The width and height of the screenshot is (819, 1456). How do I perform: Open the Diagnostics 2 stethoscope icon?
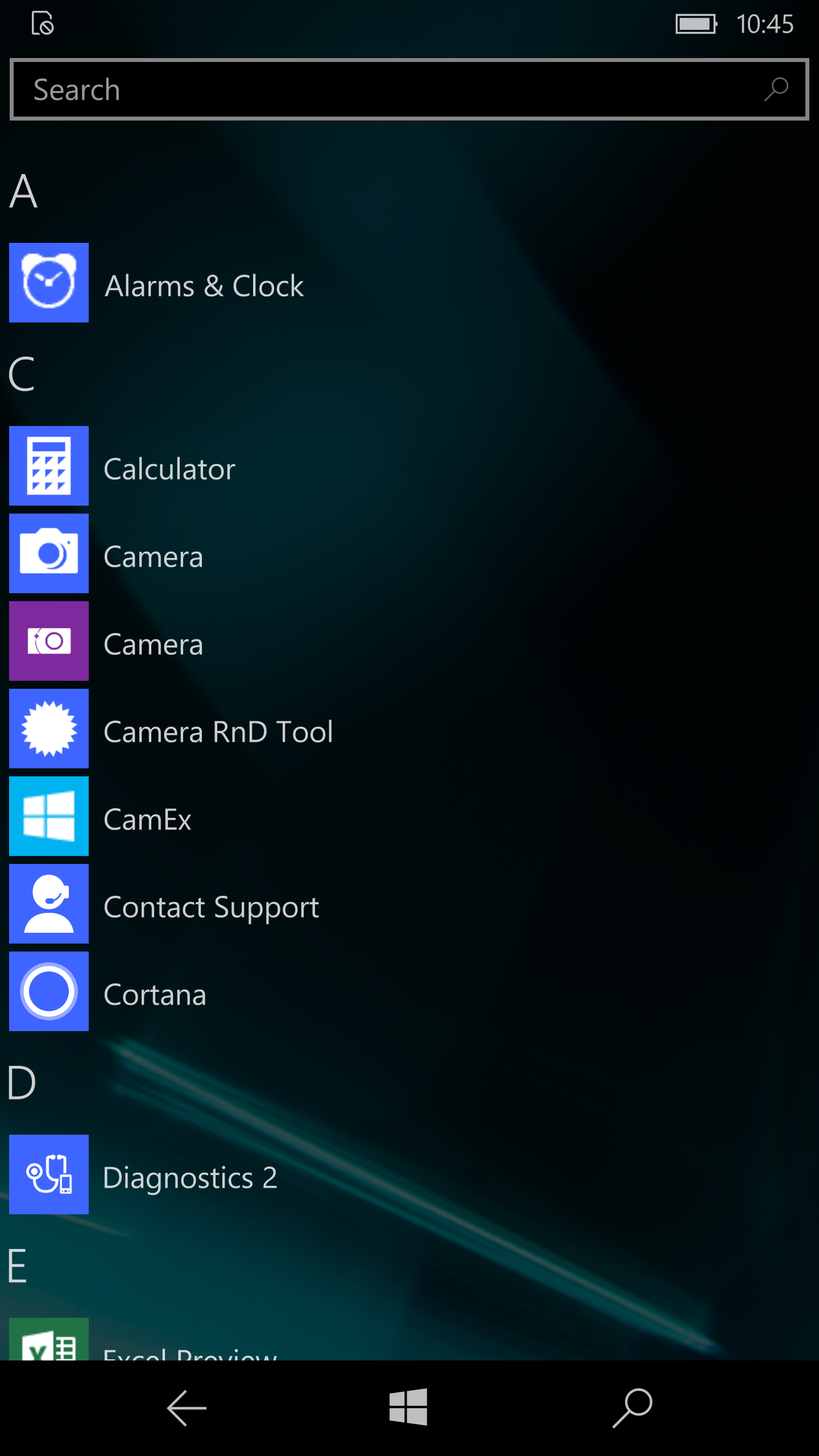click(49, 1174)
